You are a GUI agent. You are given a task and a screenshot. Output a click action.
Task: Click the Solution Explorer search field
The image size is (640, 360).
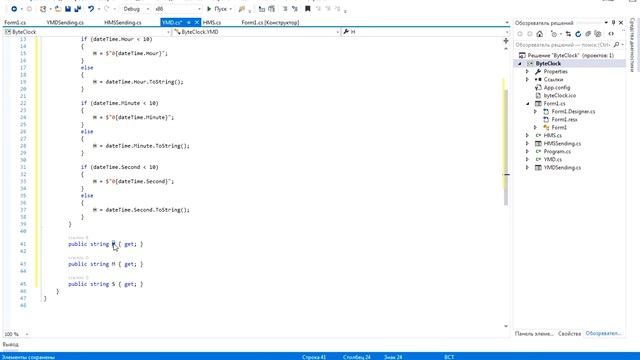click(563, 44)
